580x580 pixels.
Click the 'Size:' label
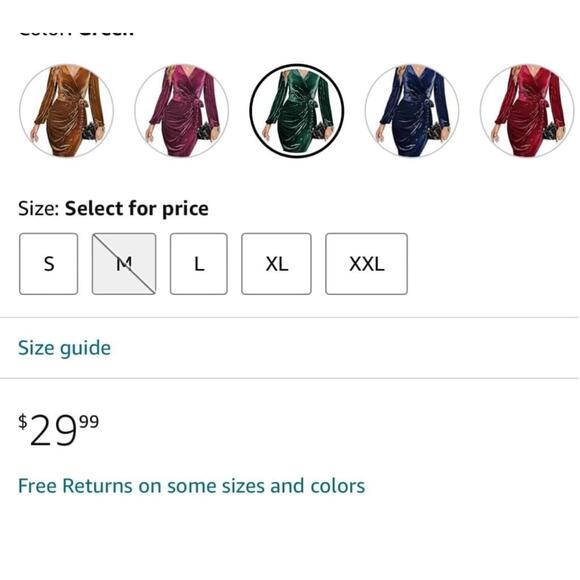[39, 209]
